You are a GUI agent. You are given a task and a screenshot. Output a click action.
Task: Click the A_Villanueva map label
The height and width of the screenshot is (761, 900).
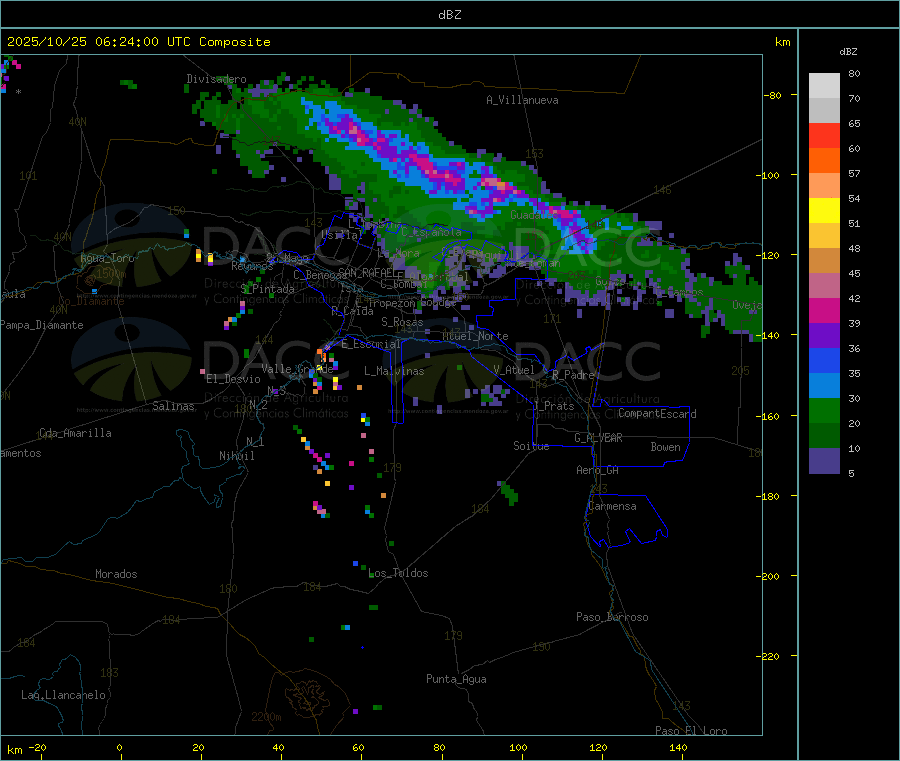pos(522,100)
